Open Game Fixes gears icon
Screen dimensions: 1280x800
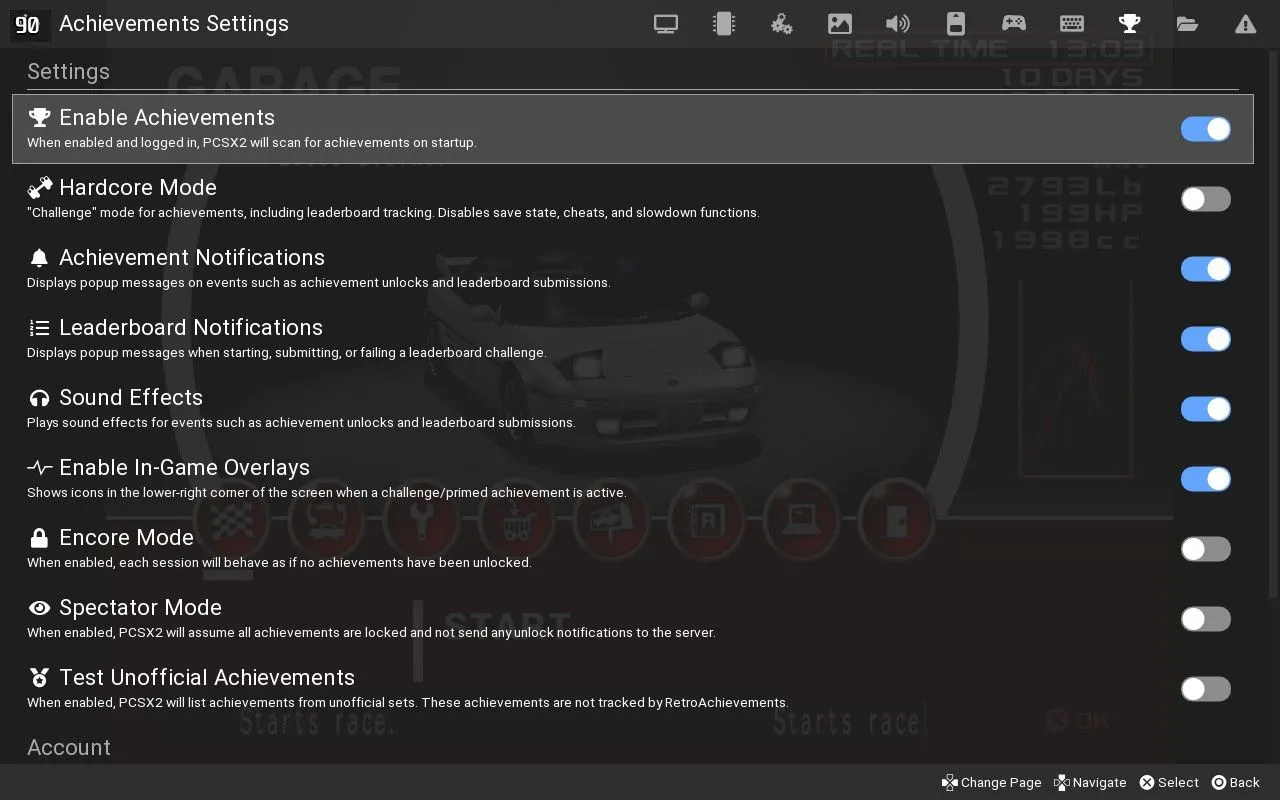[782, 24]
